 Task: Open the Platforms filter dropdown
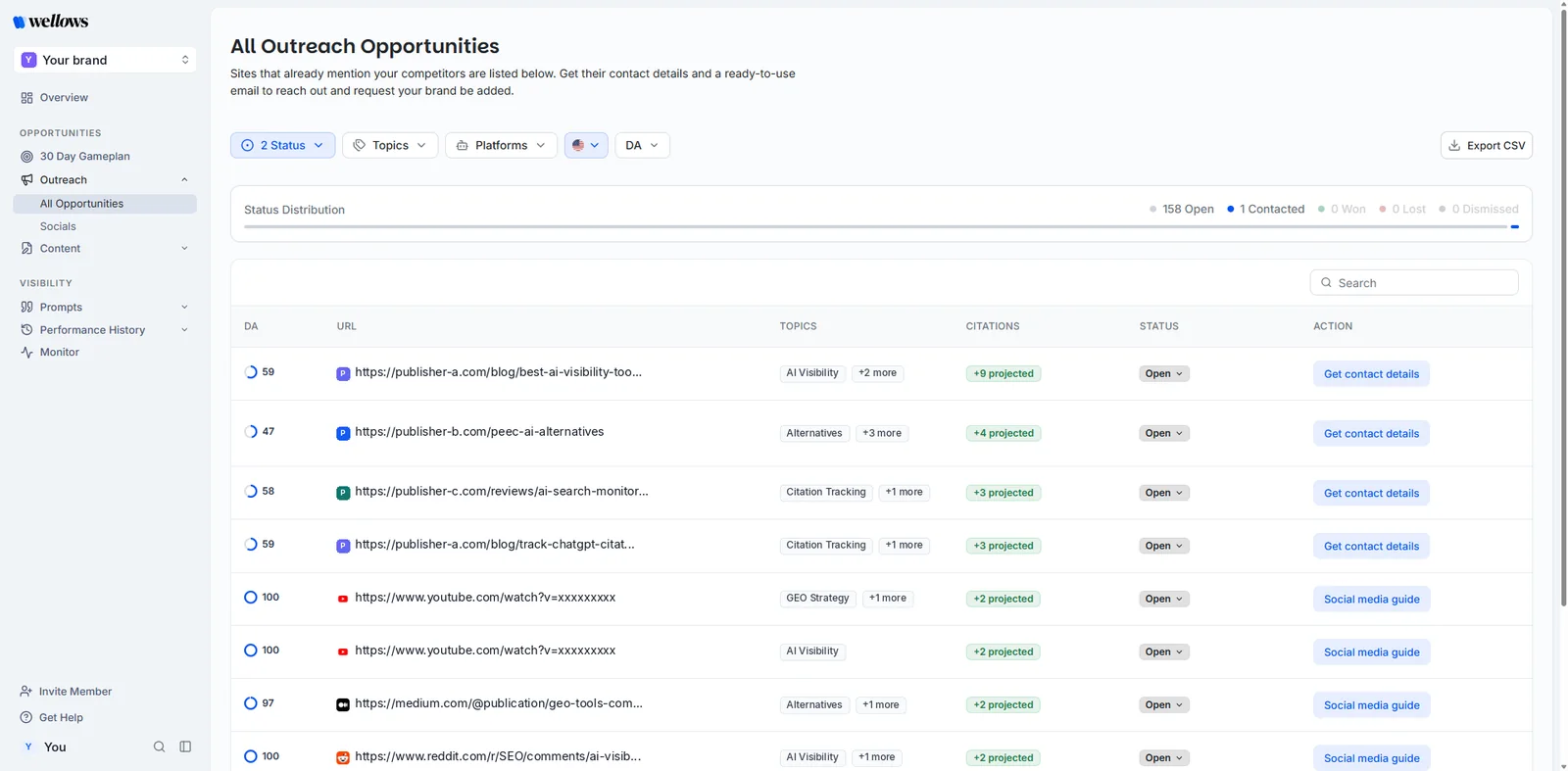(501, 145)
